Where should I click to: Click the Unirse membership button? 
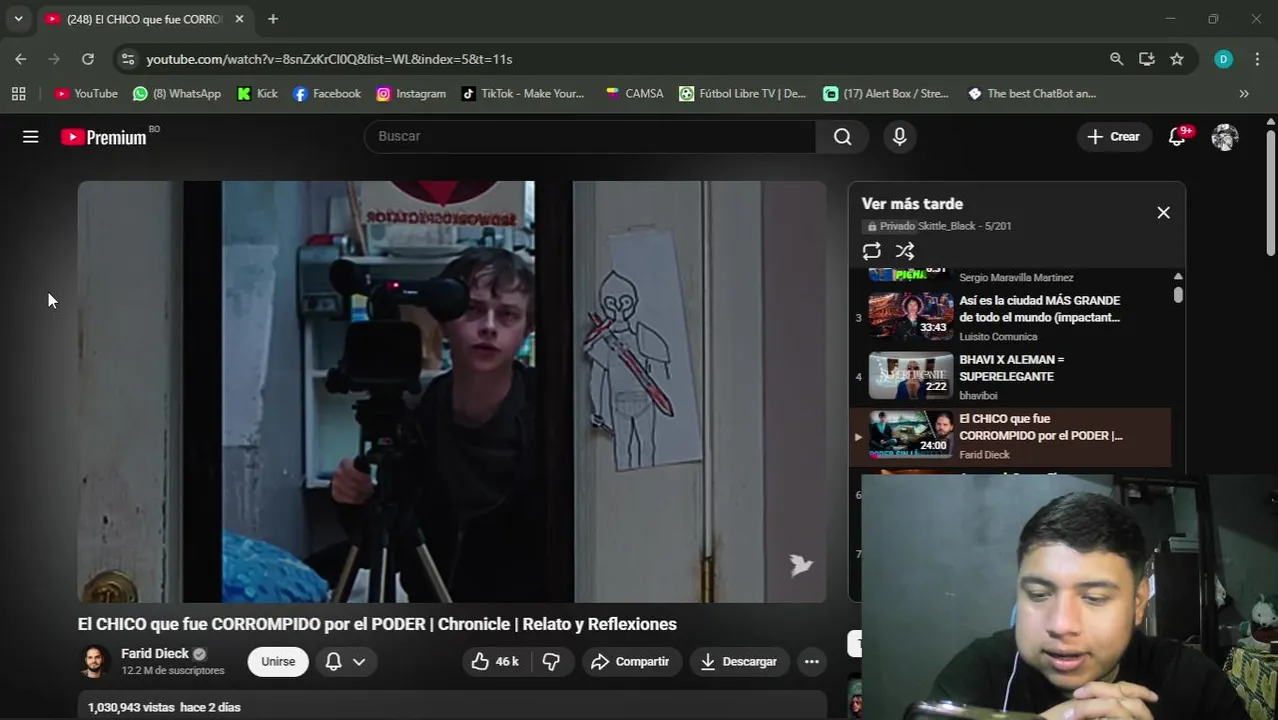pyautogui.click(x=278, y=662)
